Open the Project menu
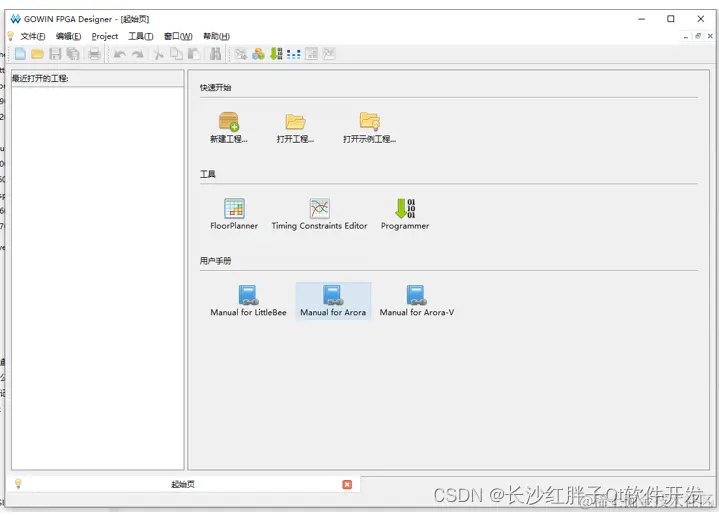719x515 pixels. (x=105, y=36)
